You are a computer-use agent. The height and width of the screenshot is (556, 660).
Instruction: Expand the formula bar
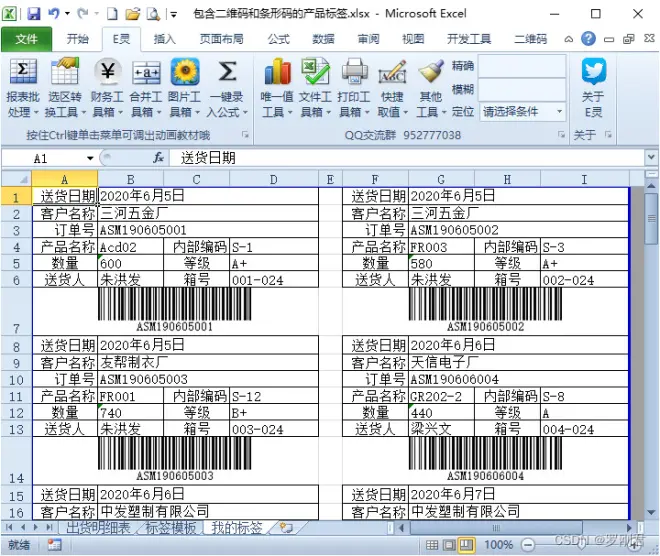(x=651, y=158)
